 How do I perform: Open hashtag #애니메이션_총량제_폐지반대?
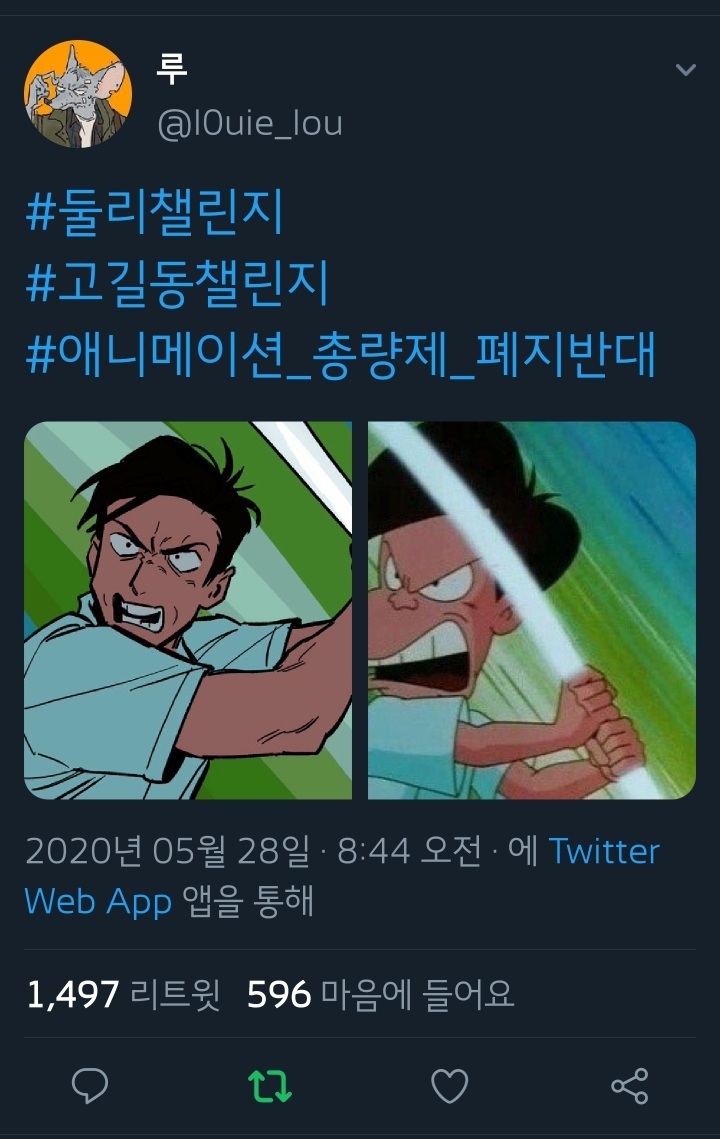(341, 354)
